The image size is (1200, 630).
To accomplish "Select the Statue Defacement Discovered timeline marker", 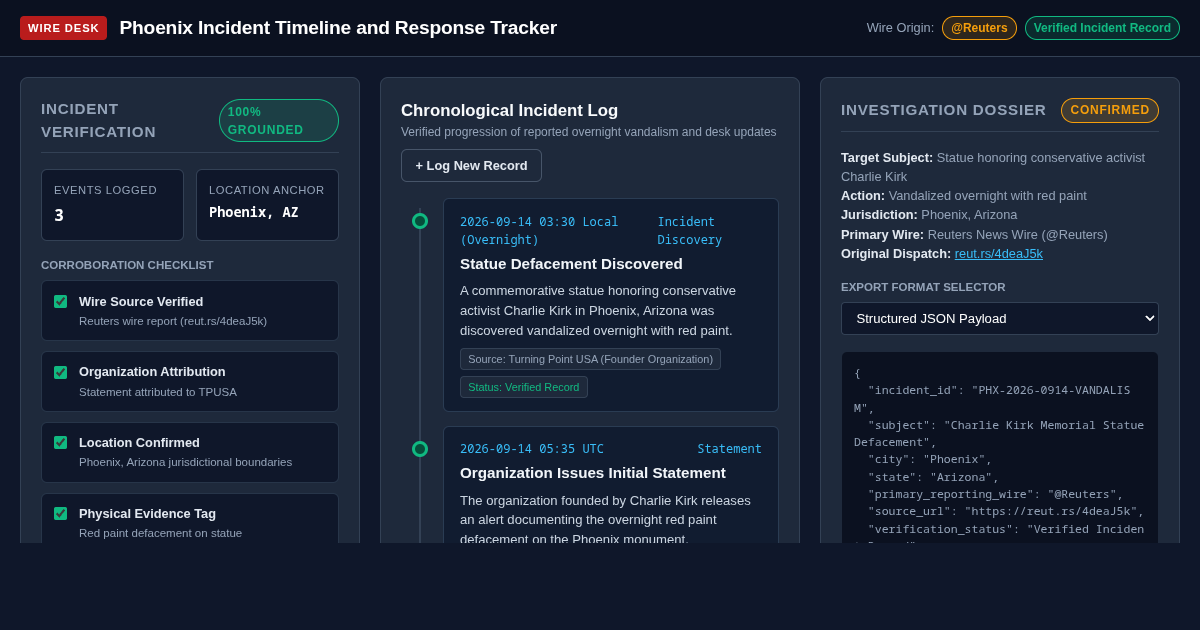I will [420, 221].
